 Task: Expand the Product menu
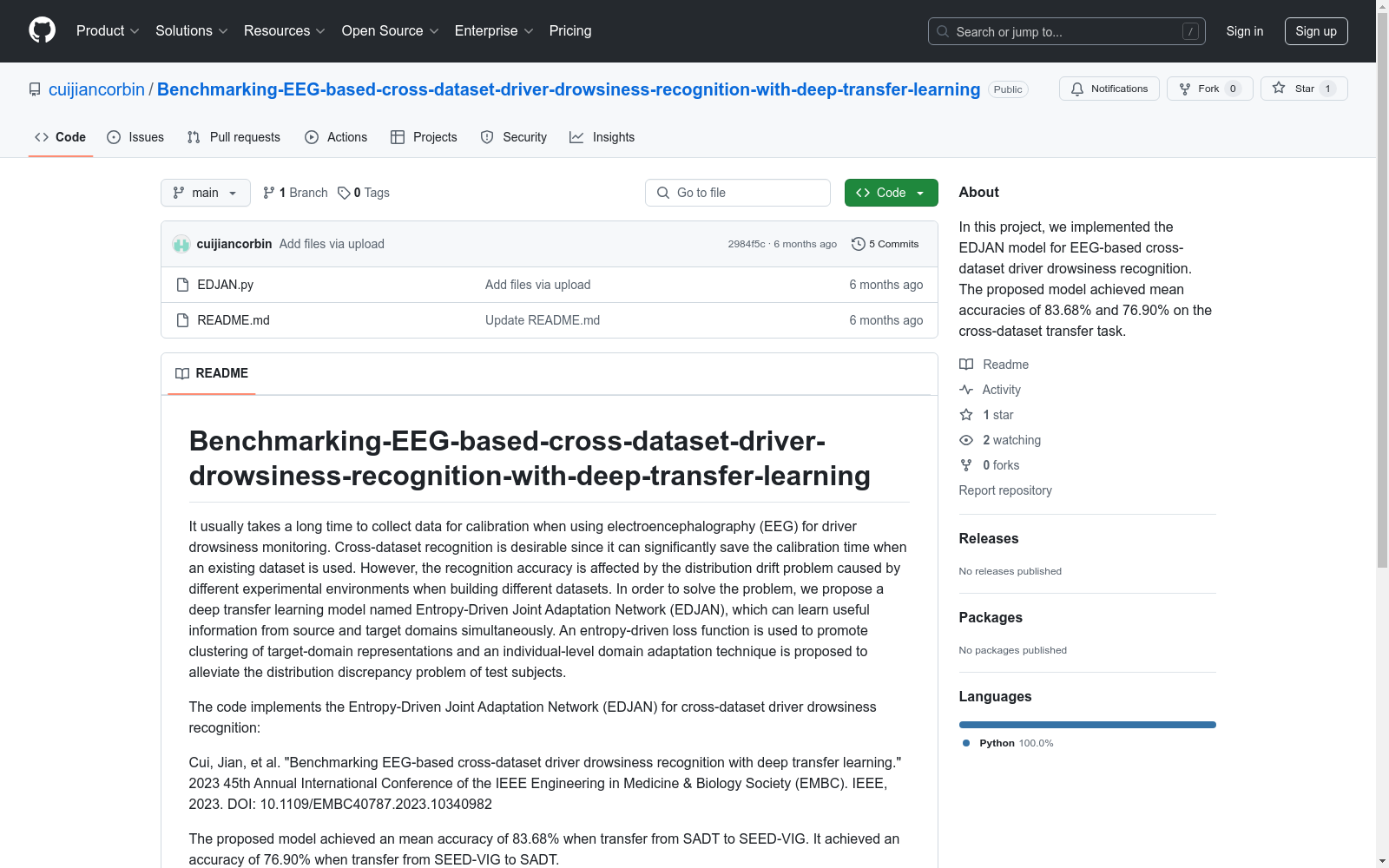coord(108,30)
